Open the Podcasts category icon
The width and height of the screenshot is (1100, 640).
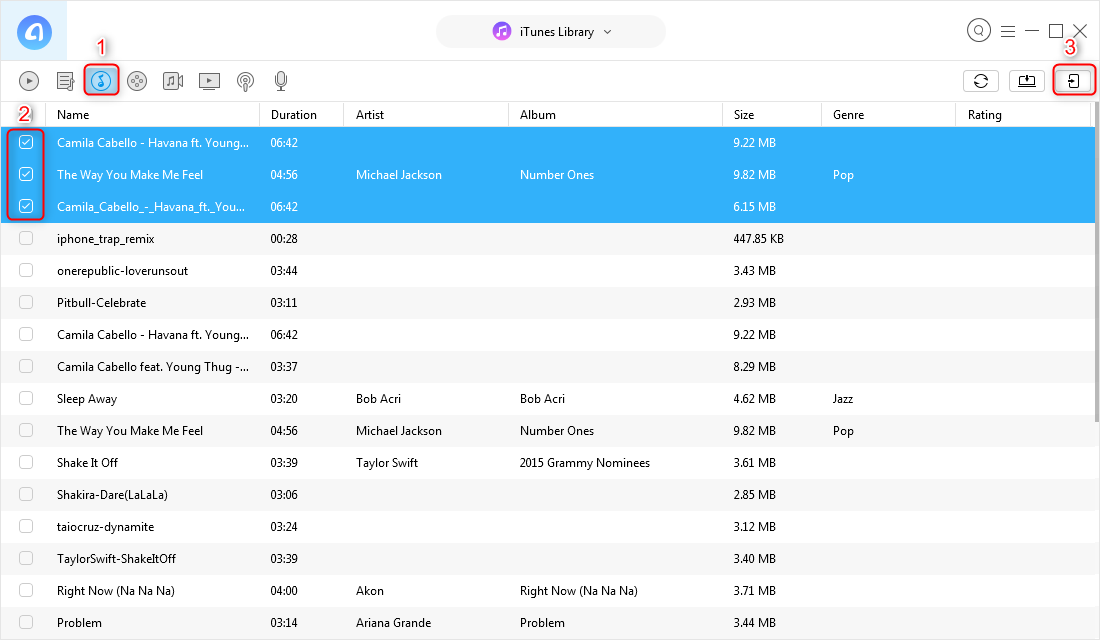pos(245,81)
